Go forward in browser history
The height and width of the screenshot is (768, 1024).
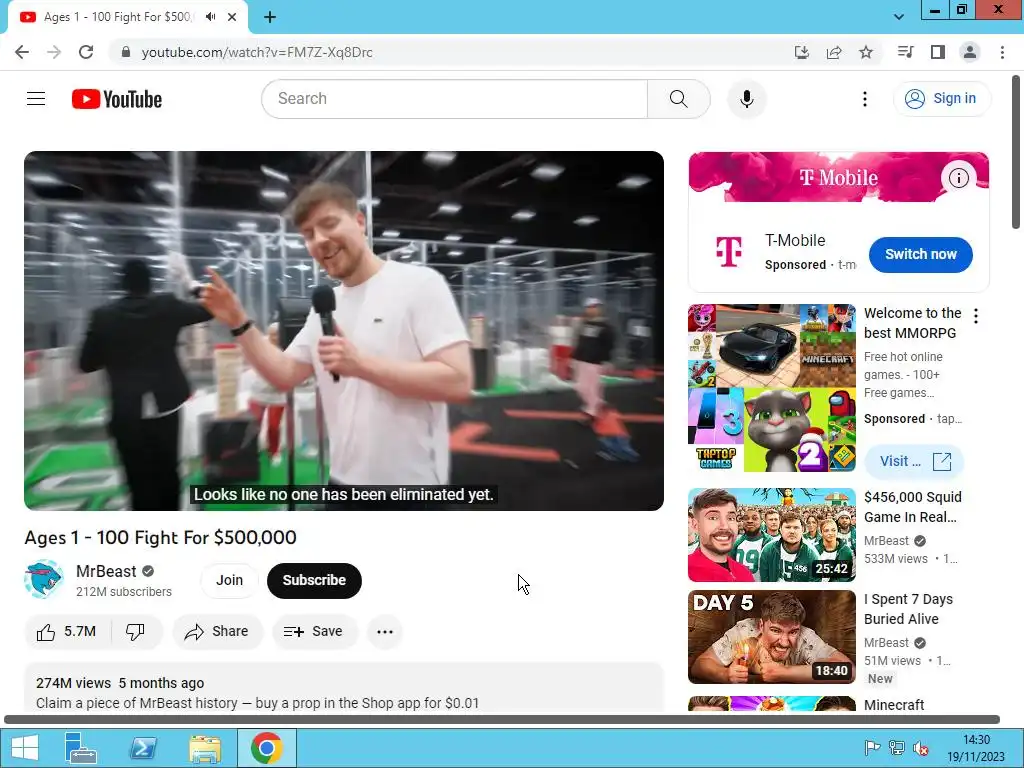pos(54,52)
